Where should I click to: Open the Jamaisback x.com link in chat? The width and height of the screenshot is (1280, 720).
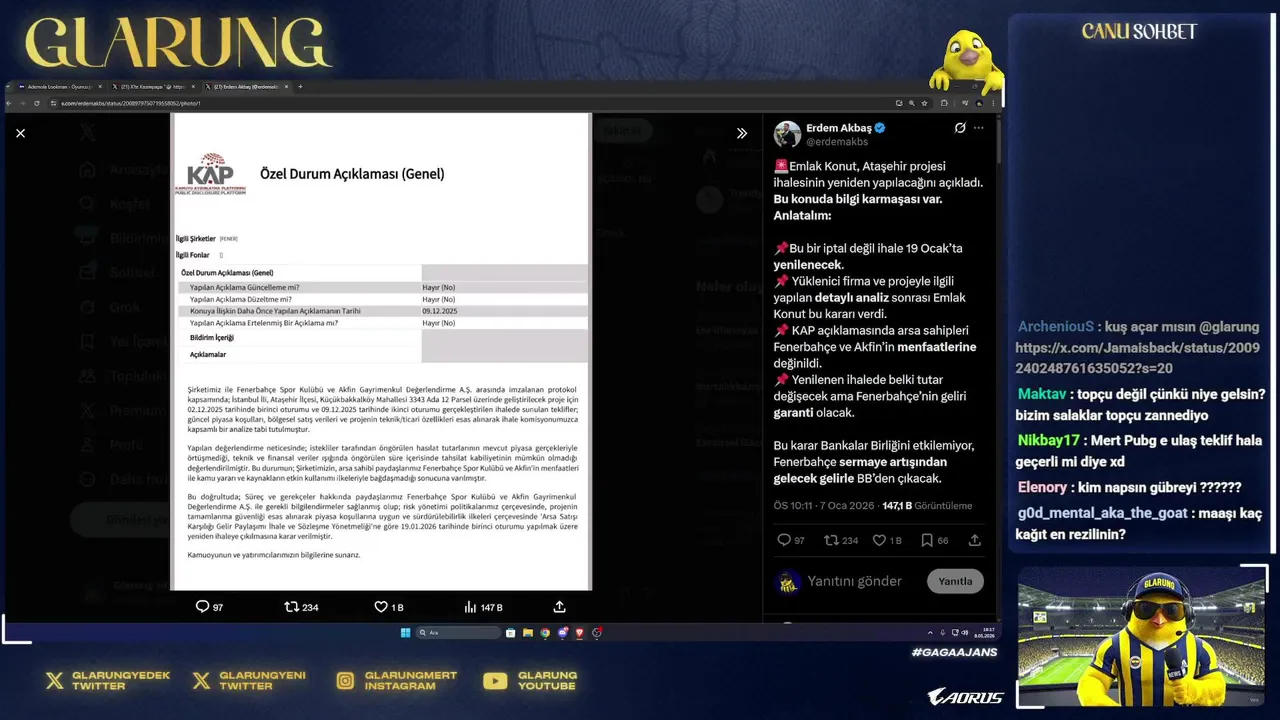[1137, 358]
